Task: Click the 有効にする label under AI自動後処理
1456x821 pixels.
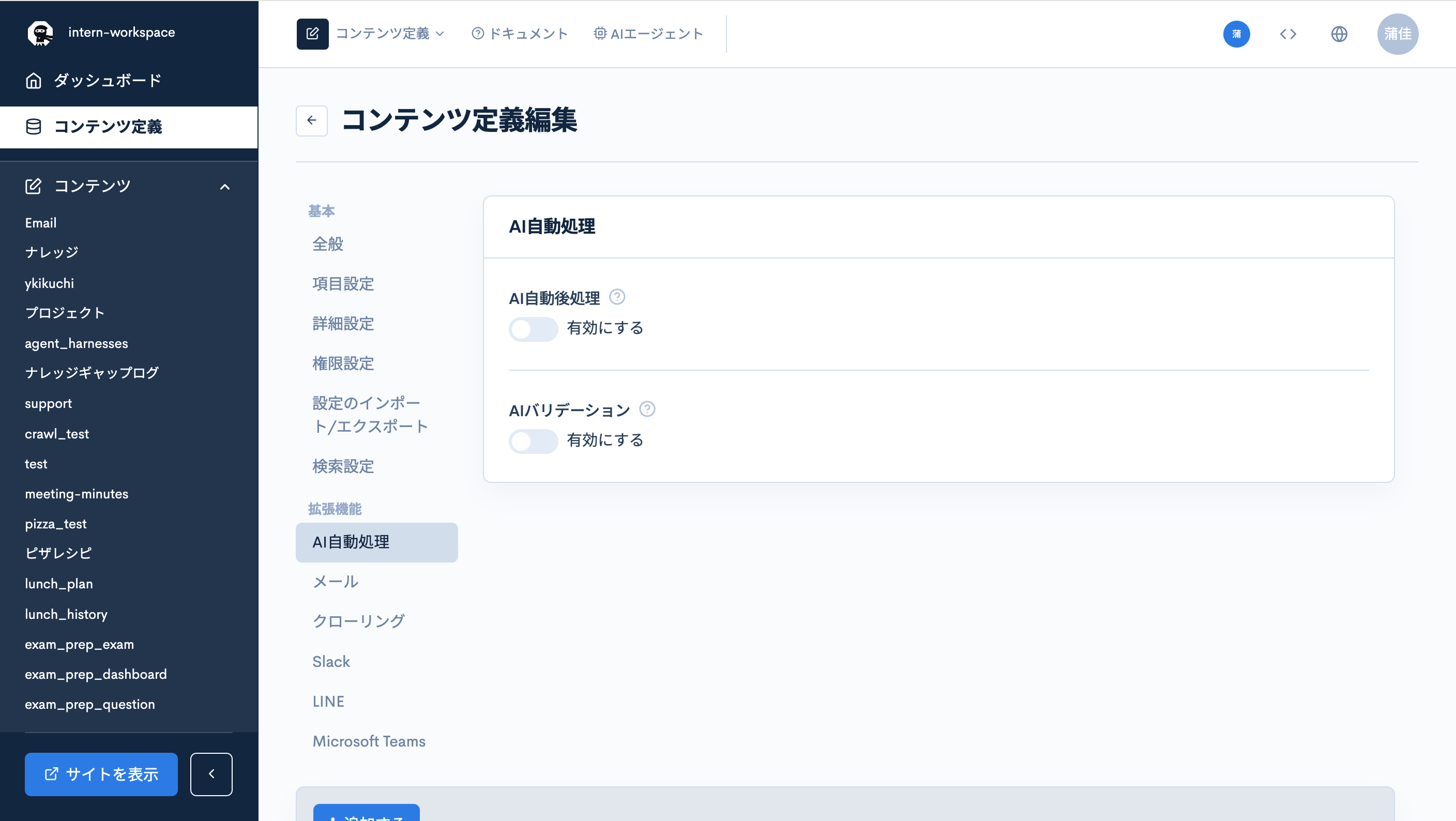Action: tap(605, 328)
